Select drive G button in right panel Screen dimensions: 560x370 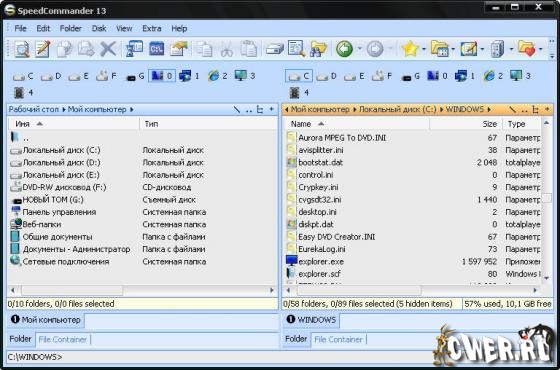[x=411, y=76]
